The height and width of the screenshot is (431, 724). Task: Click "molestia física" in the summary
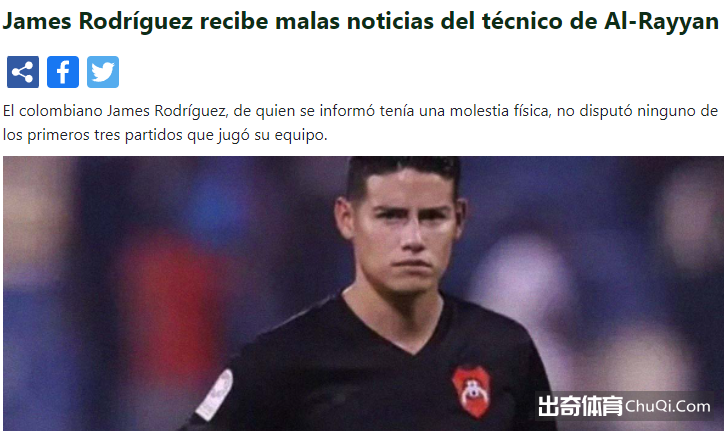click(x=501, y=111)
